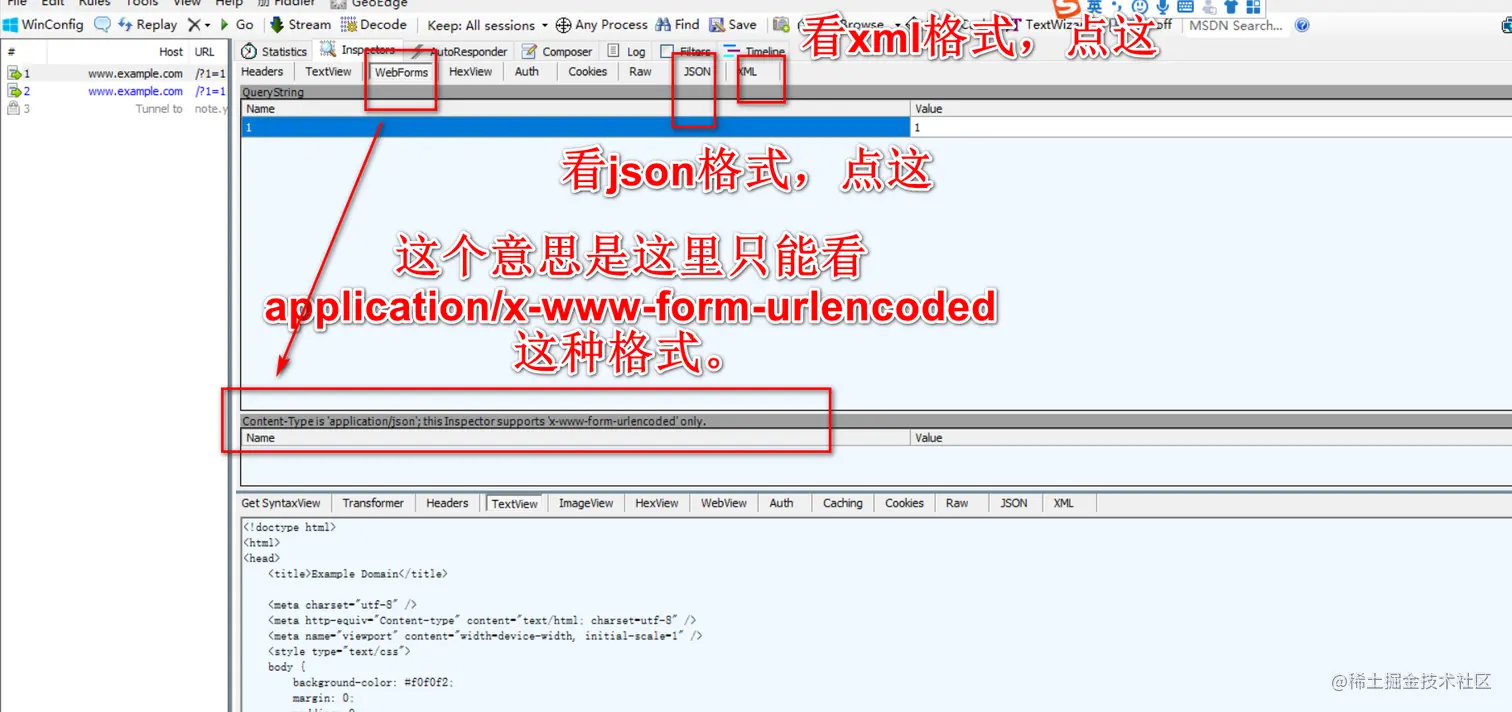Click the Go resume button
The image size is (1512, 712).
point(237,25)
